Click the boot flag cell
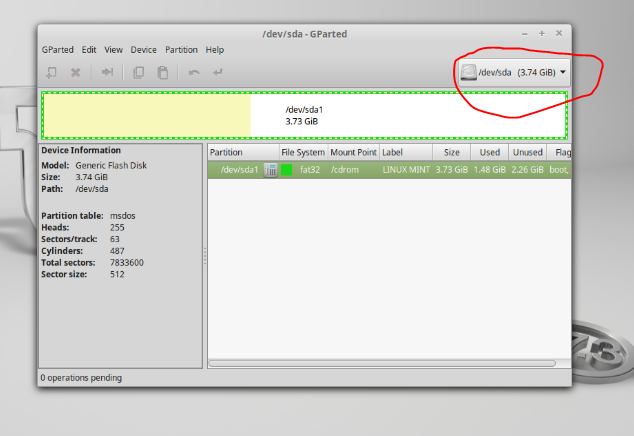This screenshot has width=634, height=436. coord(559,170)
